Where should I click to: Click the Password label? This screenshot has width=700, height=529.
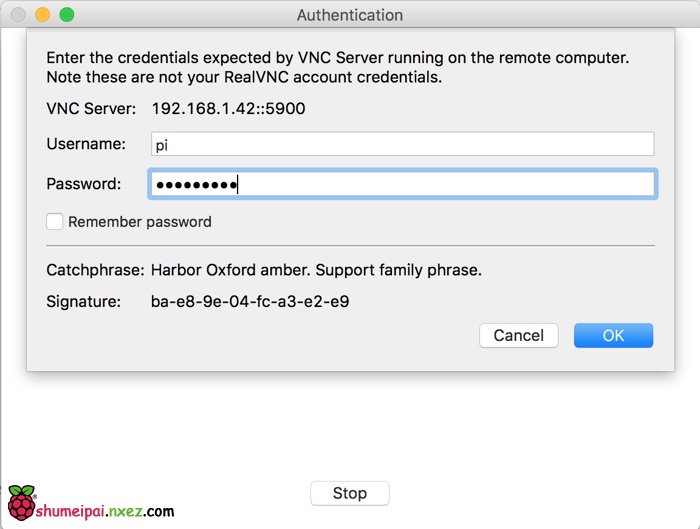pyautogui.click(x=84, y=184)
